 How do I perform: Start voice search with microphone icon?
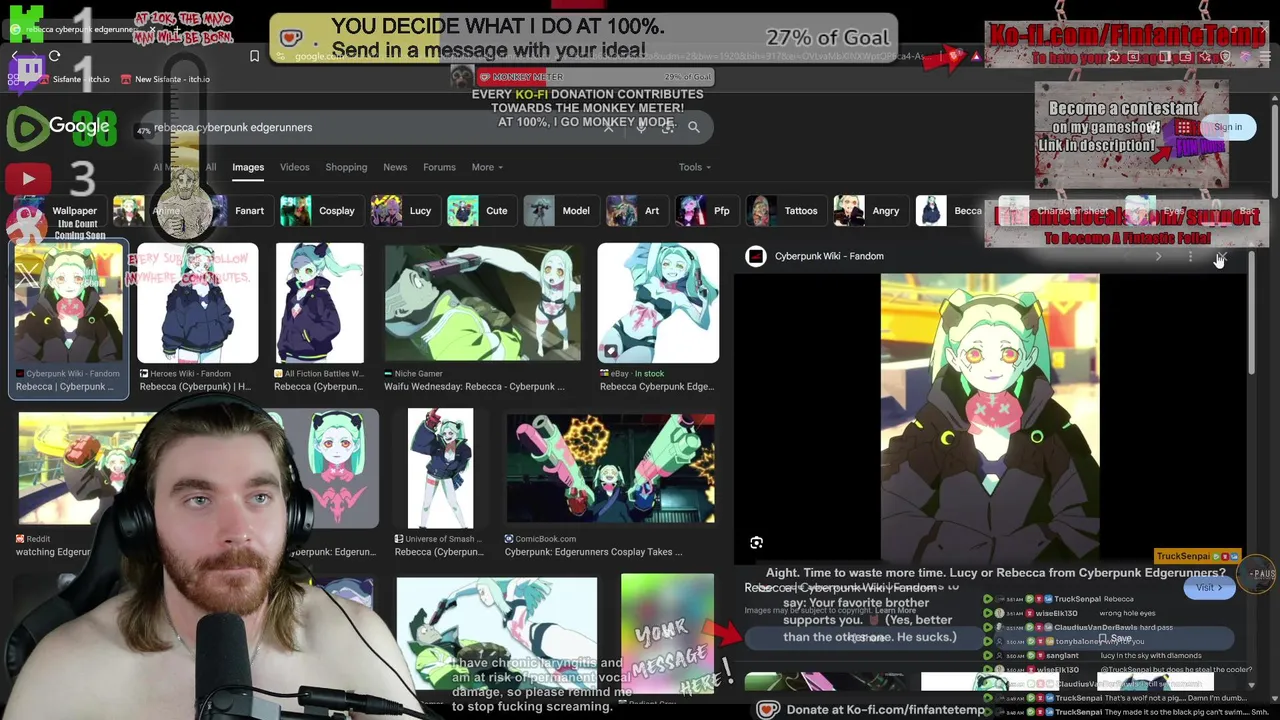pos(641,127)
